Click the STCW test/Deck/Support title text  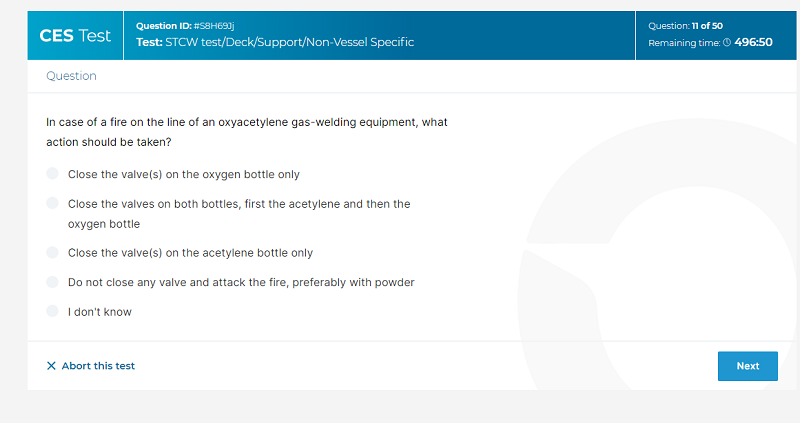(x=275, y=42)
